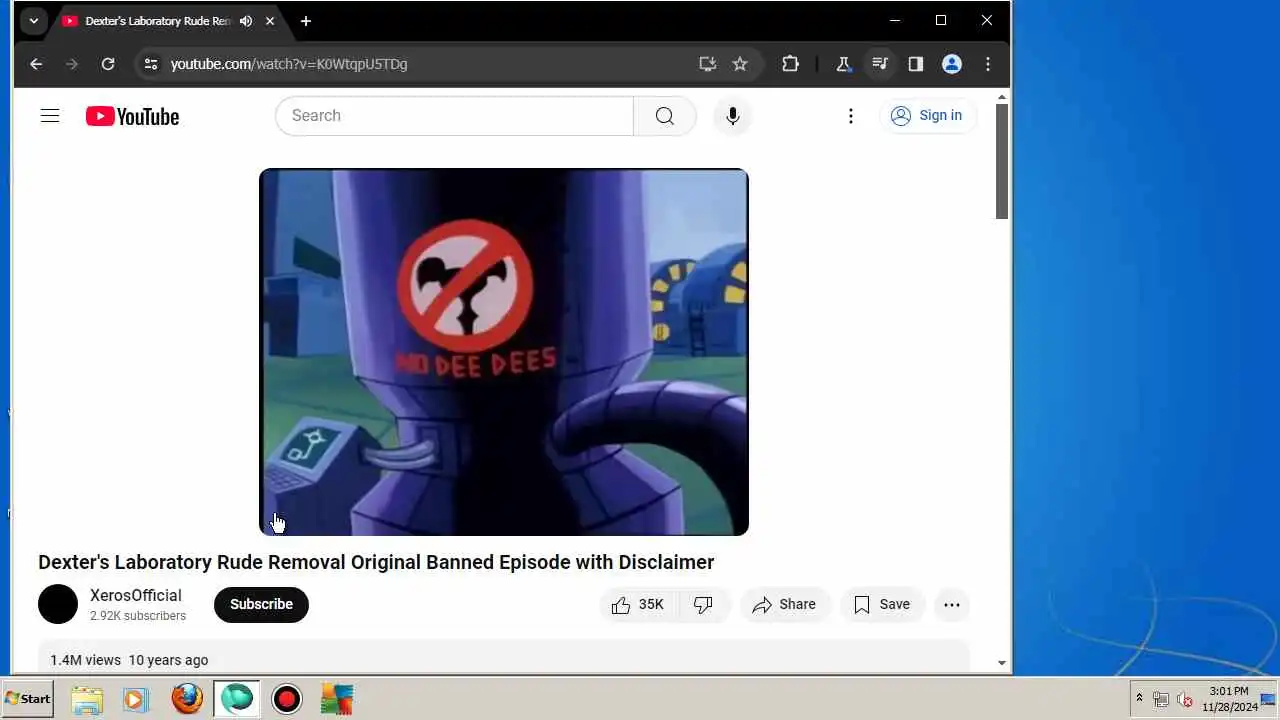Screen dimensions: 1280x720
Task: Reload the YouTube page
Action: 108,64
